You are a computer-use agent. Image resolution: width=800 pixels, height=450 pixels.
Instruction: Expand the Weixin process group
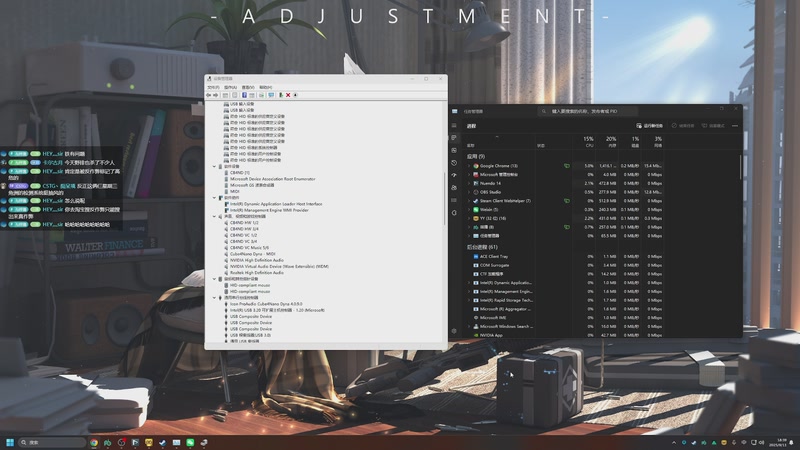(x=469, y=210)
